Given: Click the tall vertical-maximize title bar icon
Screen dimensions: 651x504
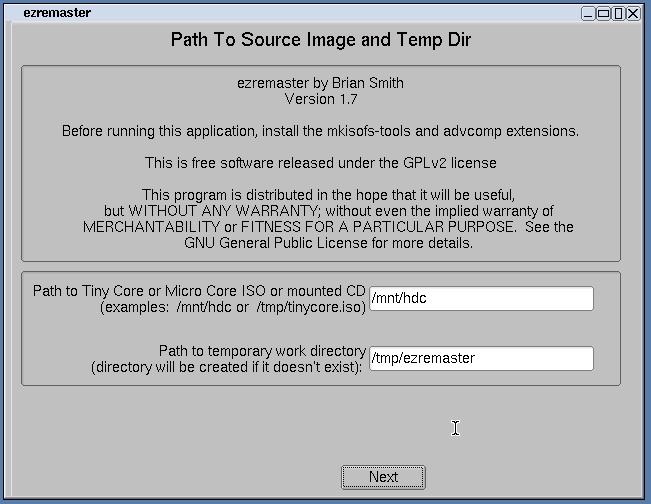Looking at the screenshot, I should [618, 13].
